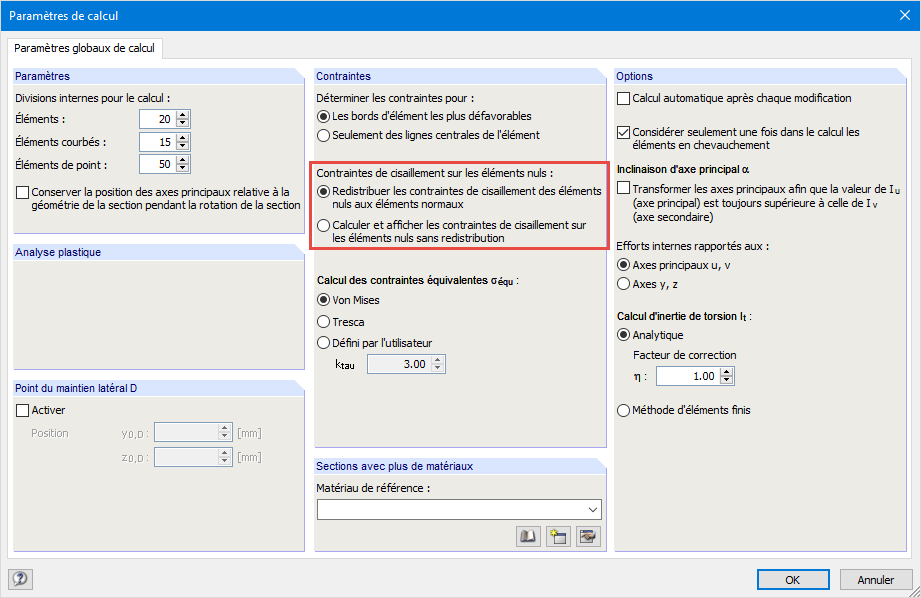Image resolution: width=921 pixels, height=598 pixels.
Task: Edit the ktau value field
Action: point(404,363)
